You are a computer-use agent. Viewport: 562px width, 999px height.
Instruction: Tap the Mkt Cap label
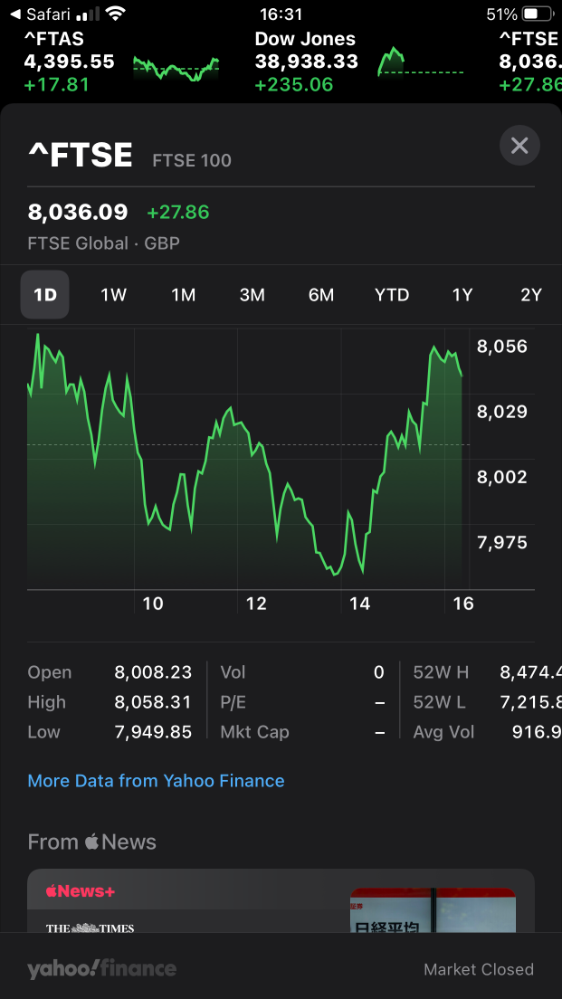(x=254, y=732)
